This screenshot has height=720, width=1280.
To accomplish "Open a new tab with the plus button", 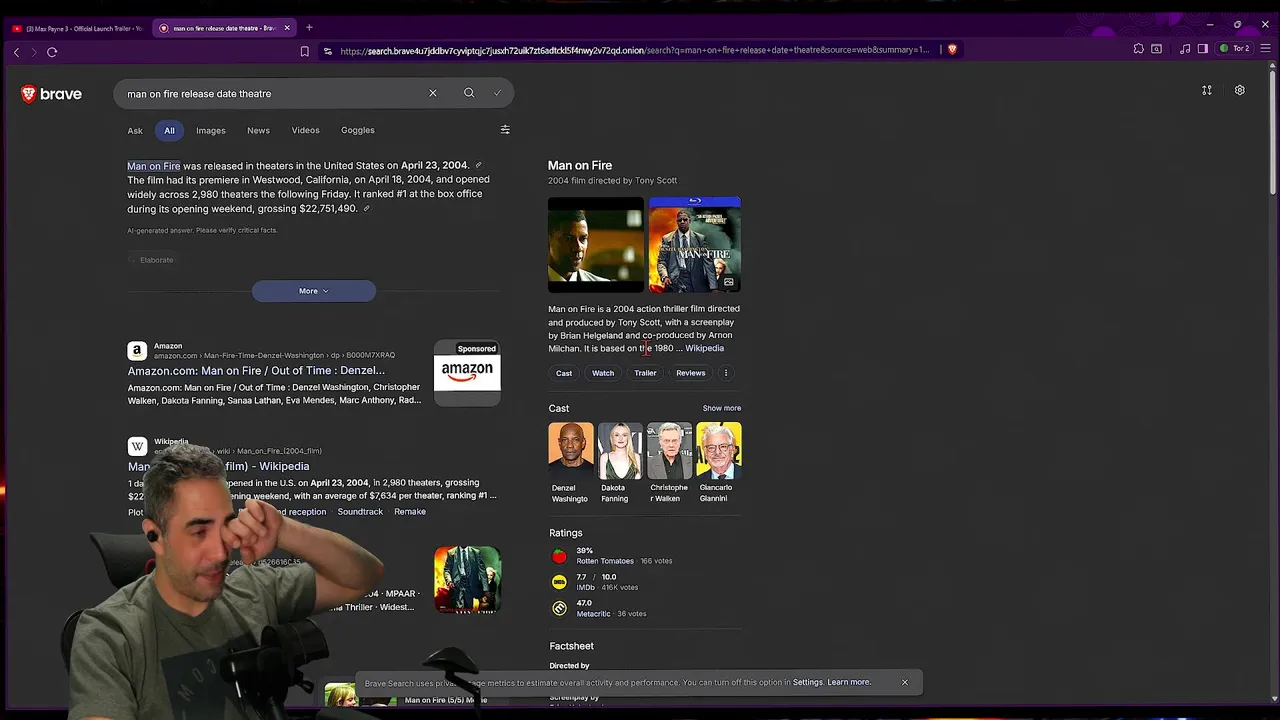I will pyautogui.click(x=309, y=28).
